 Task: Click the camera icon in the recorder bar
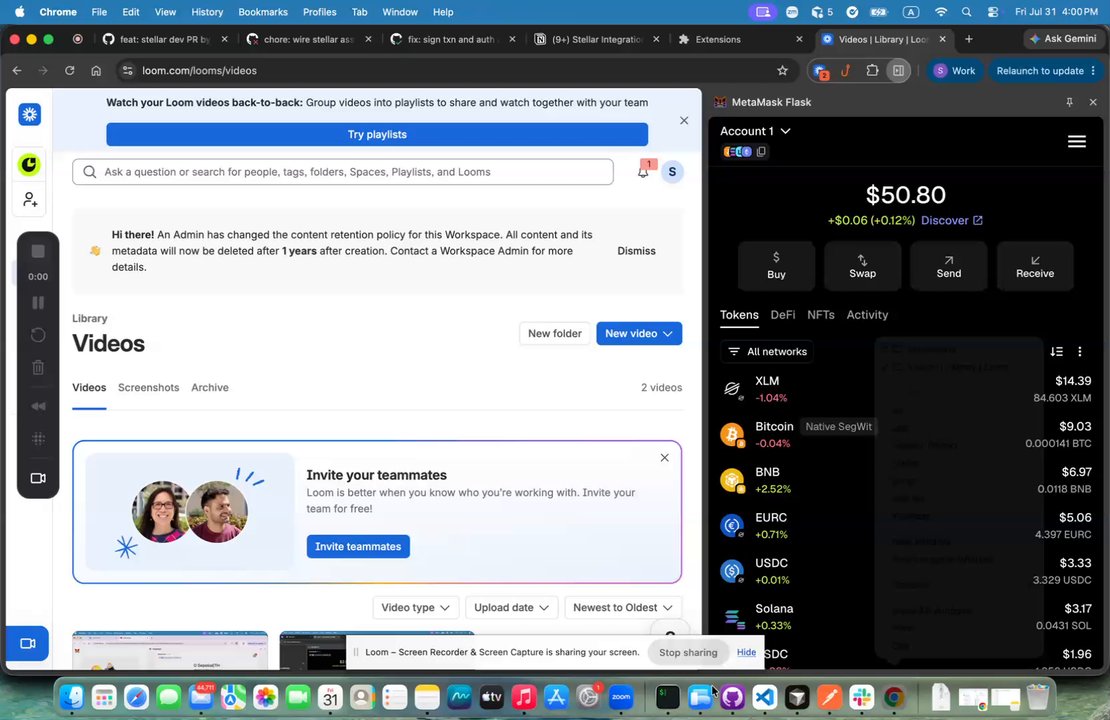38,478
